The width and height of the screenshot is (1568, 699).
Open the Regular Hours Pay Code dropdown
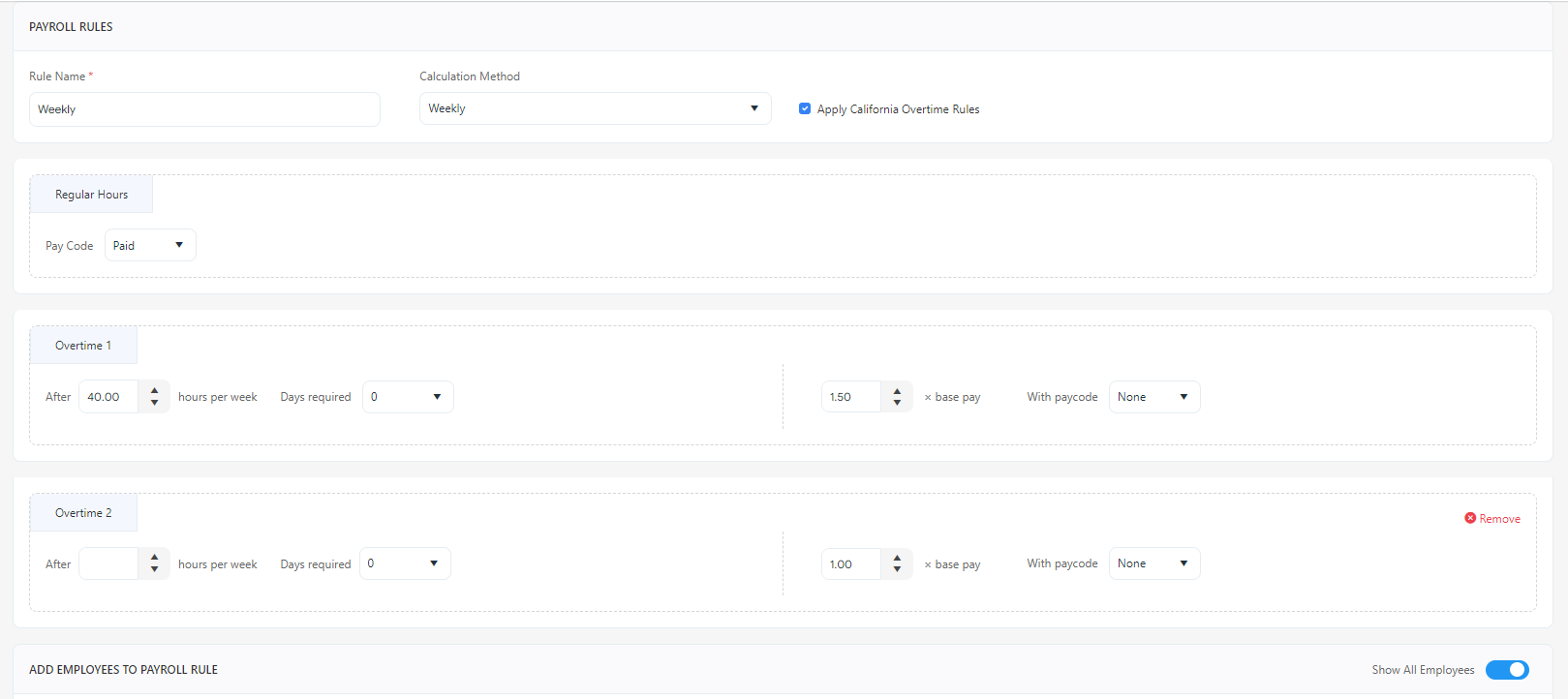tap(150, 246)
